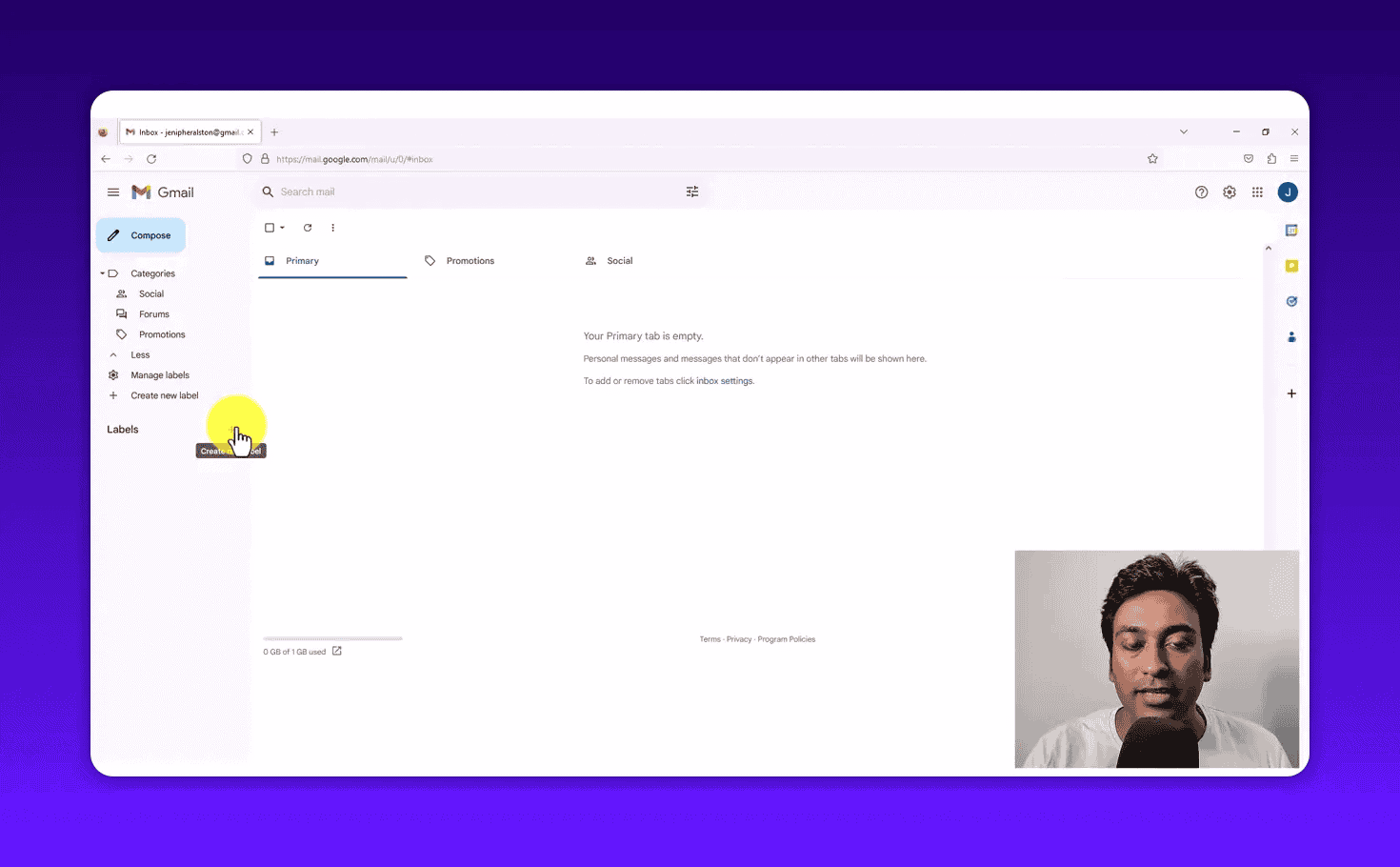
Task: Reload the browser page
Action: (x=151, y=159)
